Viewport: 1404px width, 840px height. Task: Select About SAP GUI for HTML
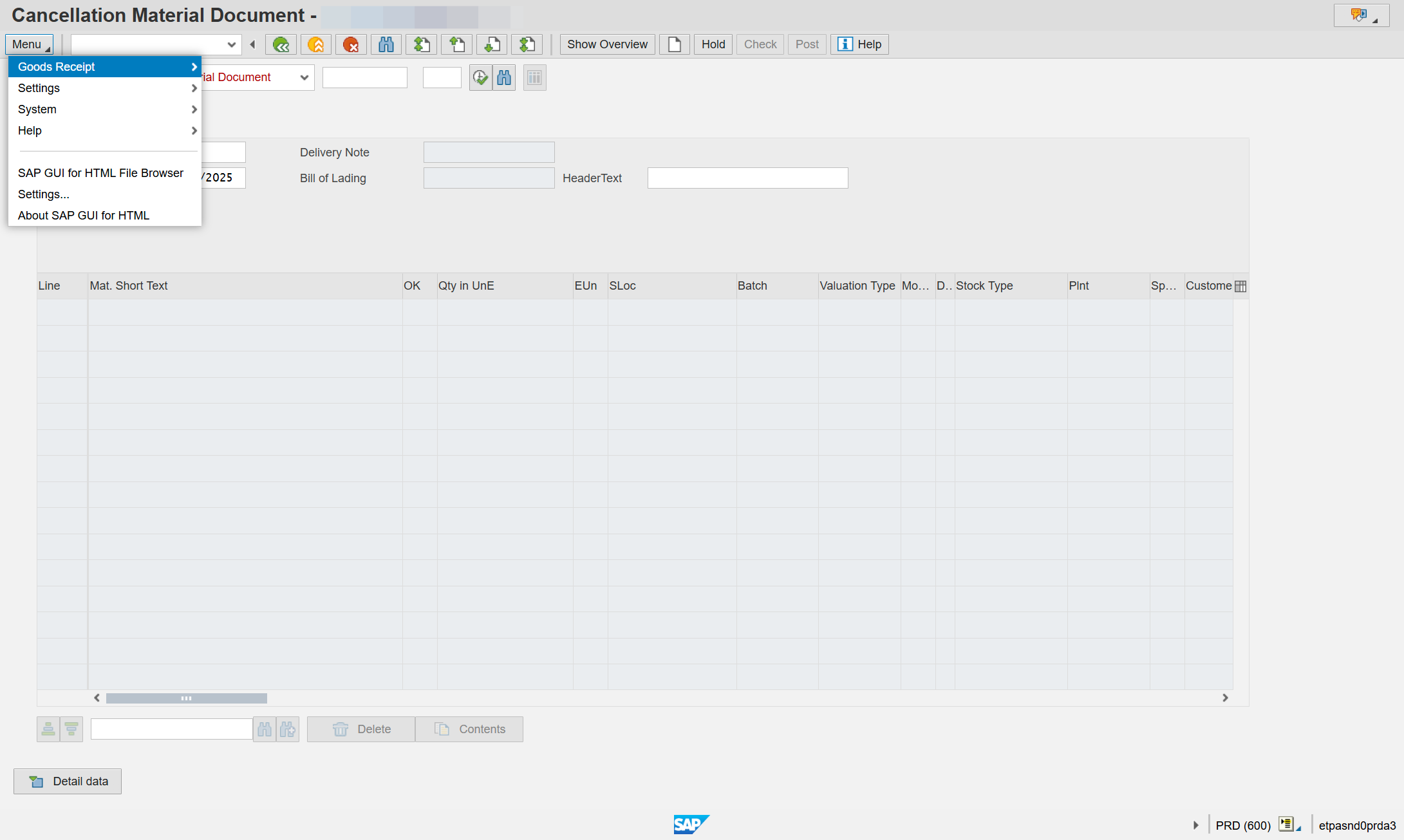tap(105, 216)
